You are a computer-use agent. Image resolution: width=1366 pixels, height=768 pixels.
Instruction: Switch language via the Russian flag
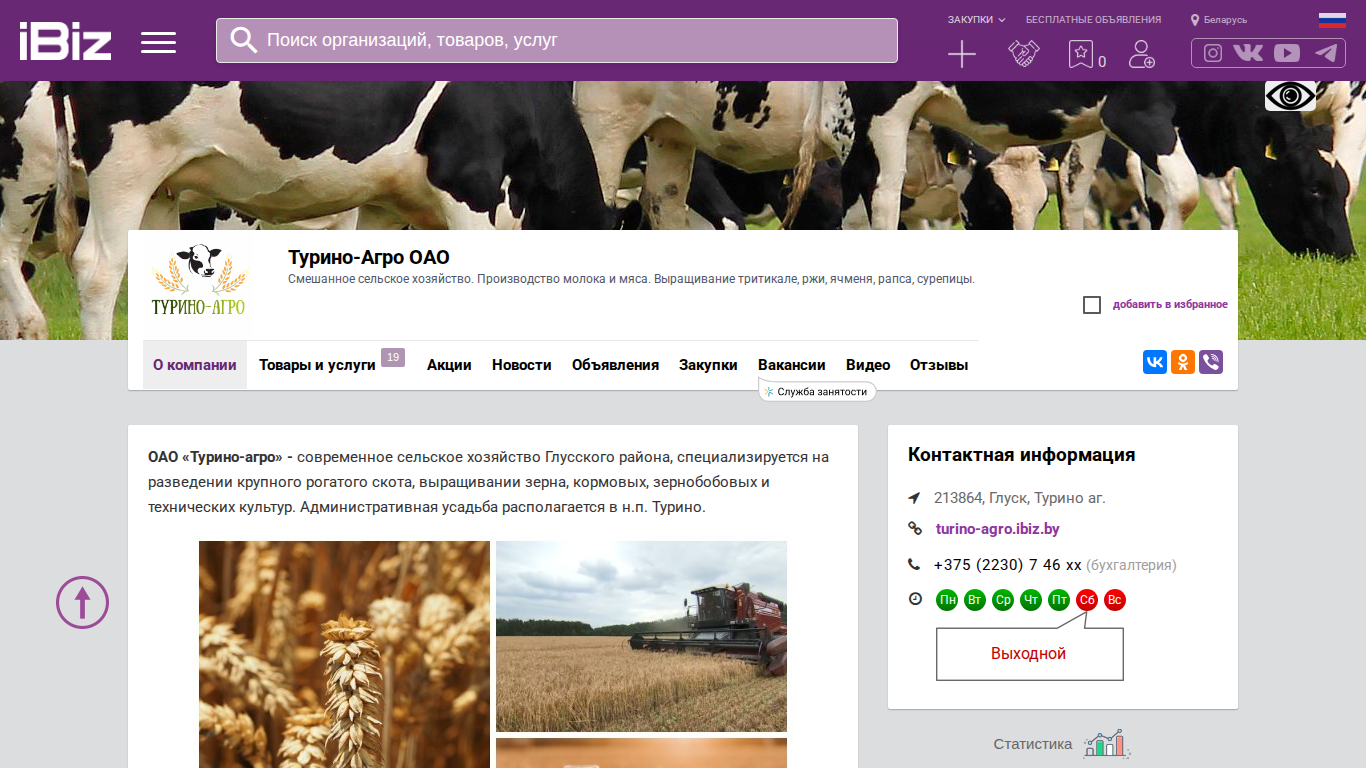[1332, 20]
